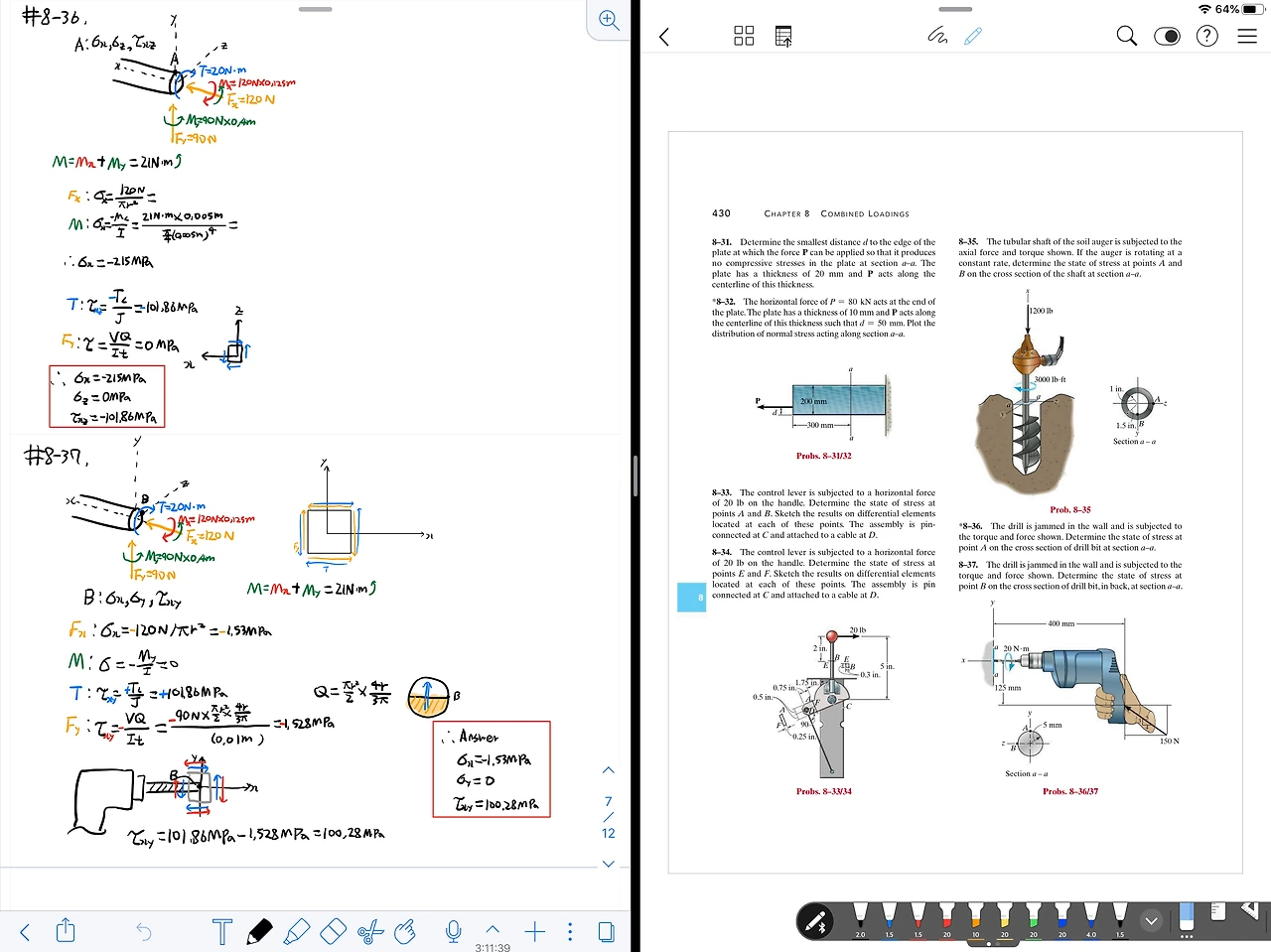This screenshot has width=1271, height=952.
Task: Select the blue pencil annotate mode
Action: [x=973, y=36]
